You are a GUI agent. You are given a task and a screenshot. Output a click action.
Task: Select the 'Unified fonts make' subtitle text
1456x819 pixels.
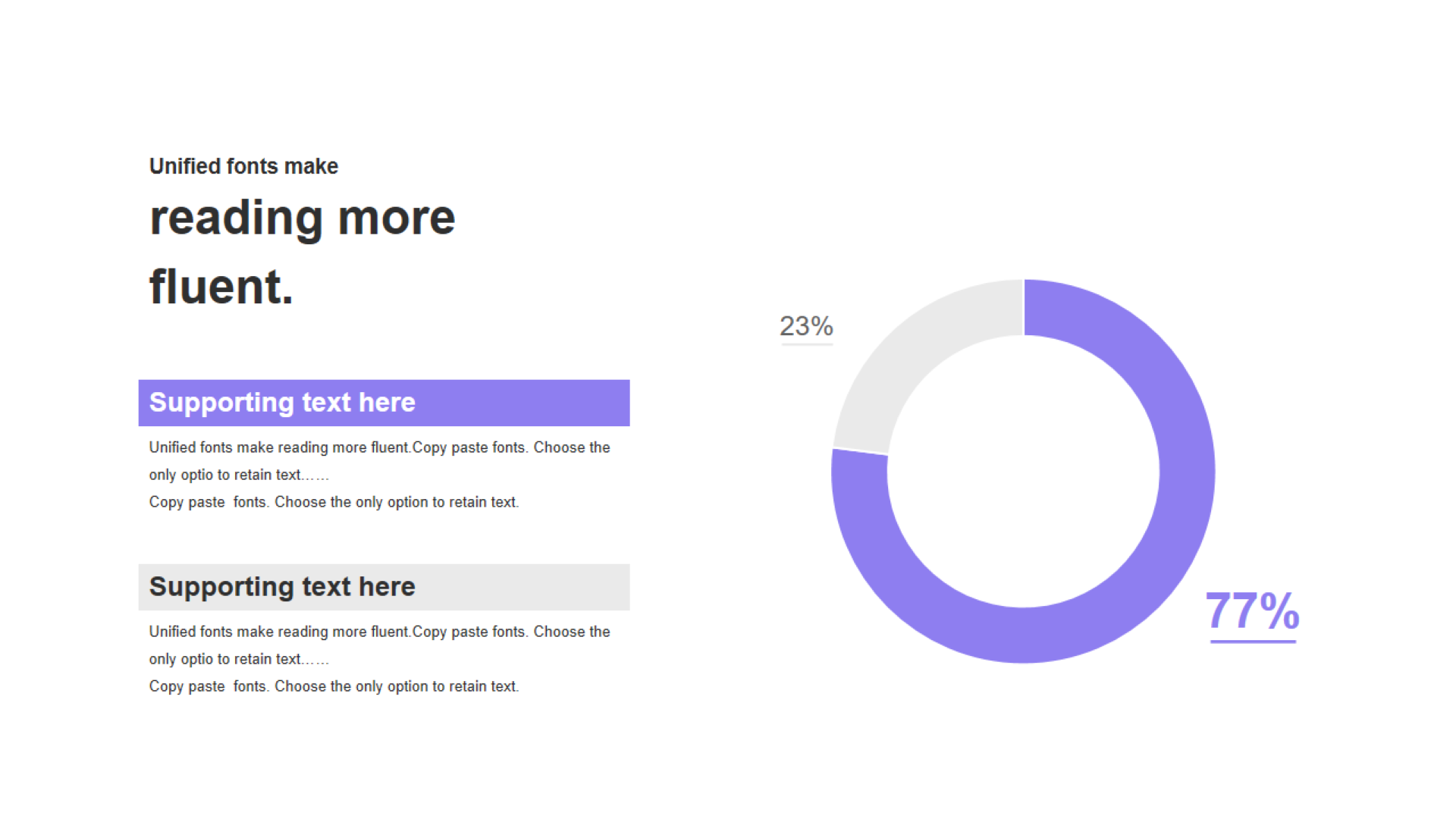pos(243,166)
